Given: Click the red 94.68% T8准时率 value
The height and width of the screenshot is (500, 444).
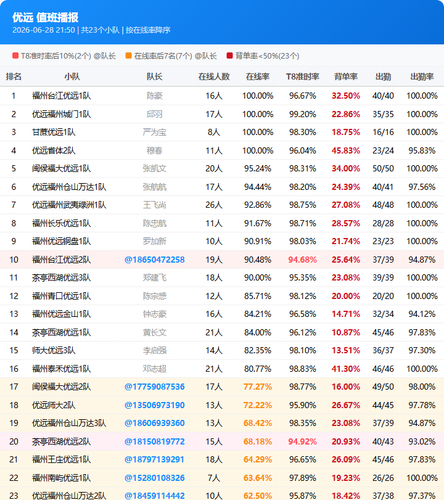Looking at the screenshot, I should click(303, 260).
